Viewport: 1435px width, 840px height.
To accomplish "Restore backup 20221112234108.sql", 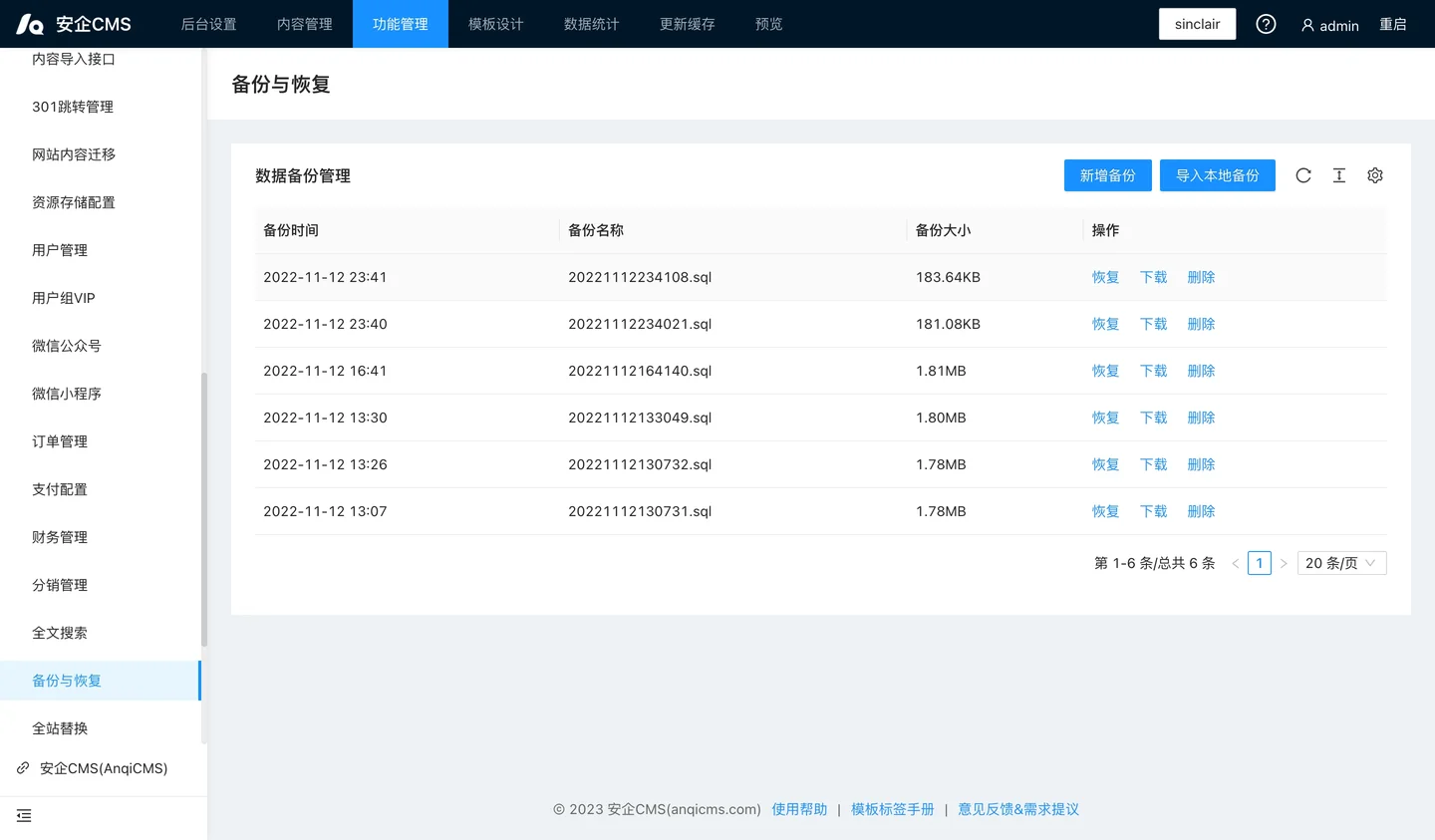I will pyautogui.click(x=1106, y=277).
